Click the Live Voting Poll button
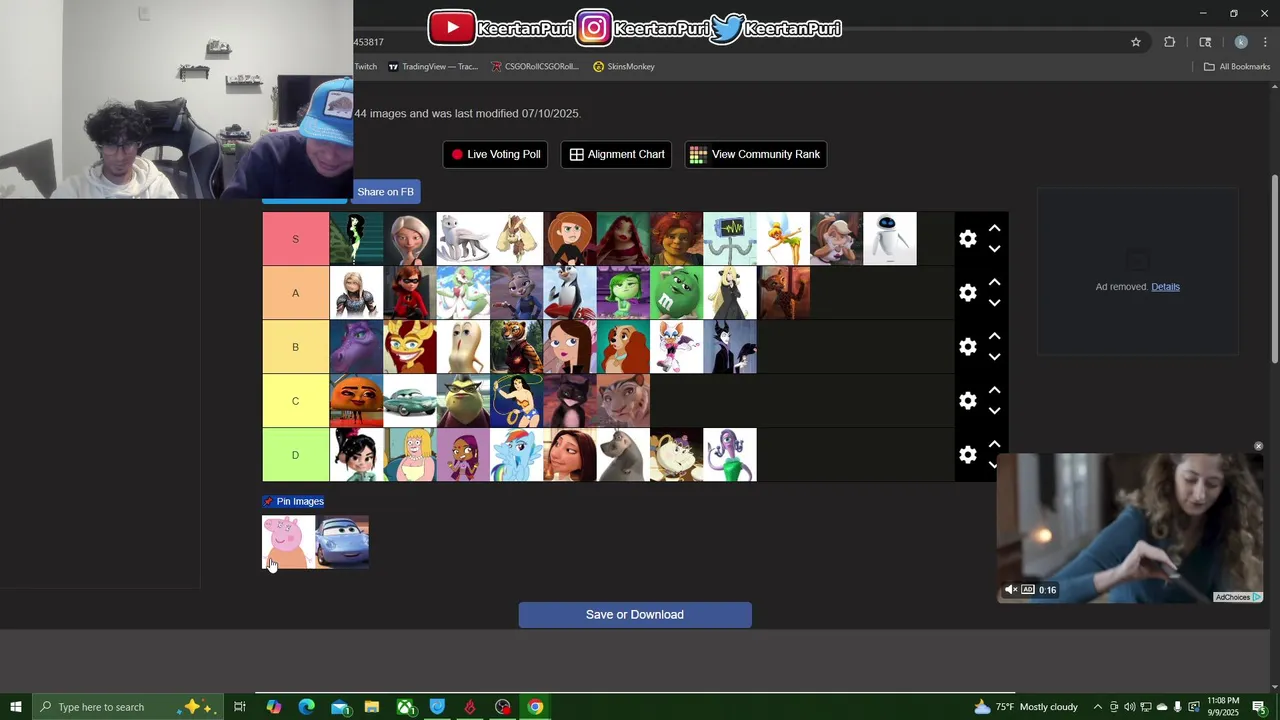 pyautogui.click(x=495, y=154)
